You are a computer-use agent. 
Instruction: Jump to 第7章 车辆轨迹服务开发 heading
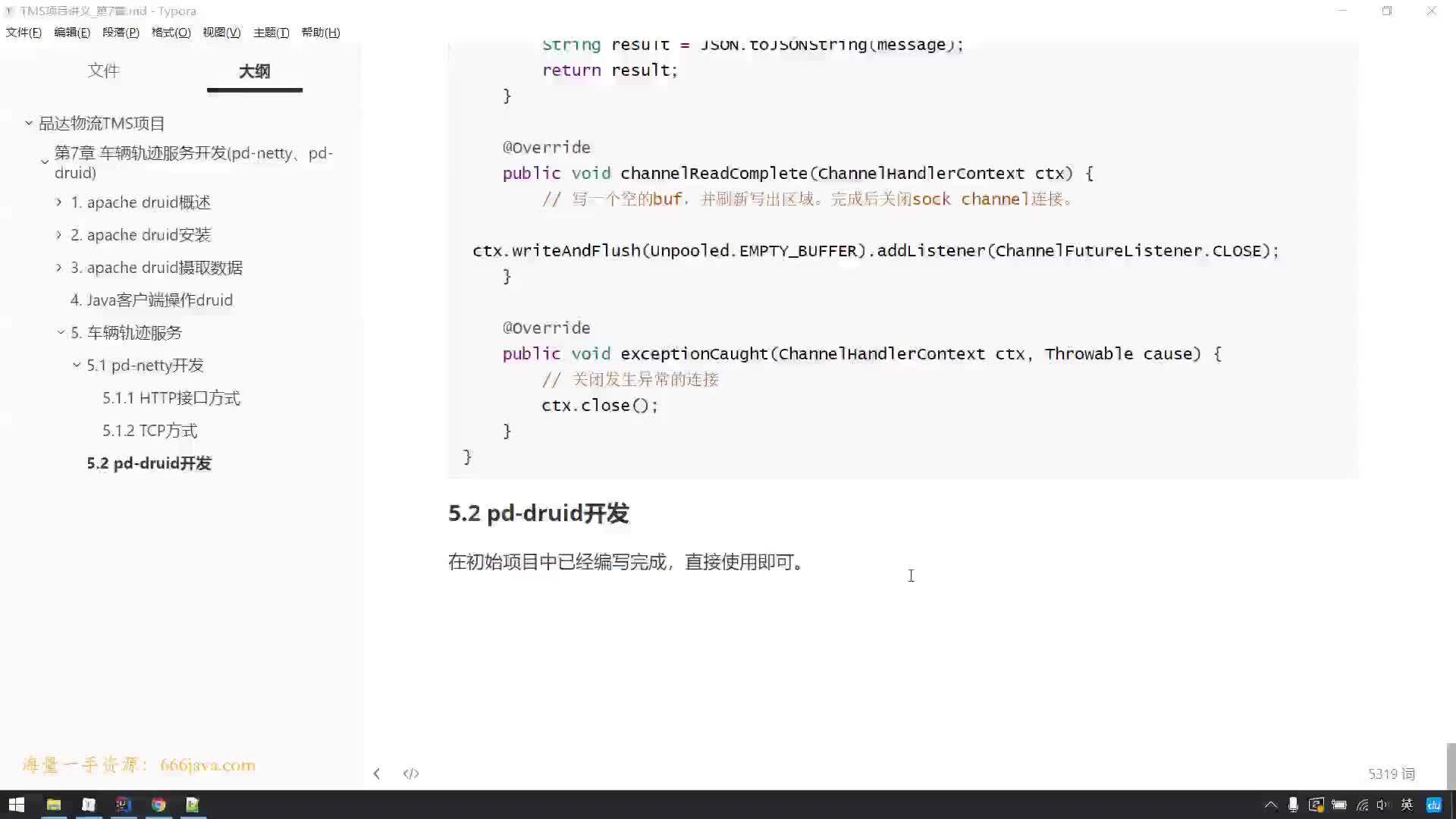coord(193,162)
